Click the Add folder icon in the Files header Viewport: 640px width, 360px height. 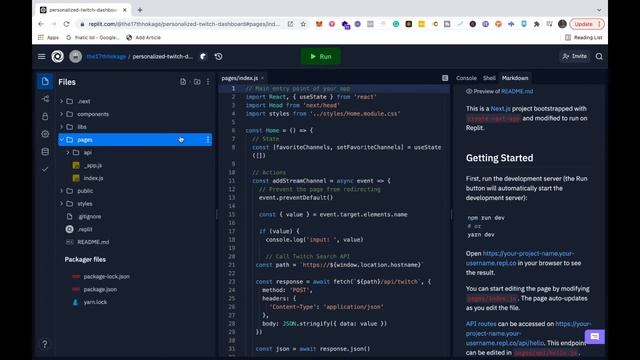pos(197,82)
